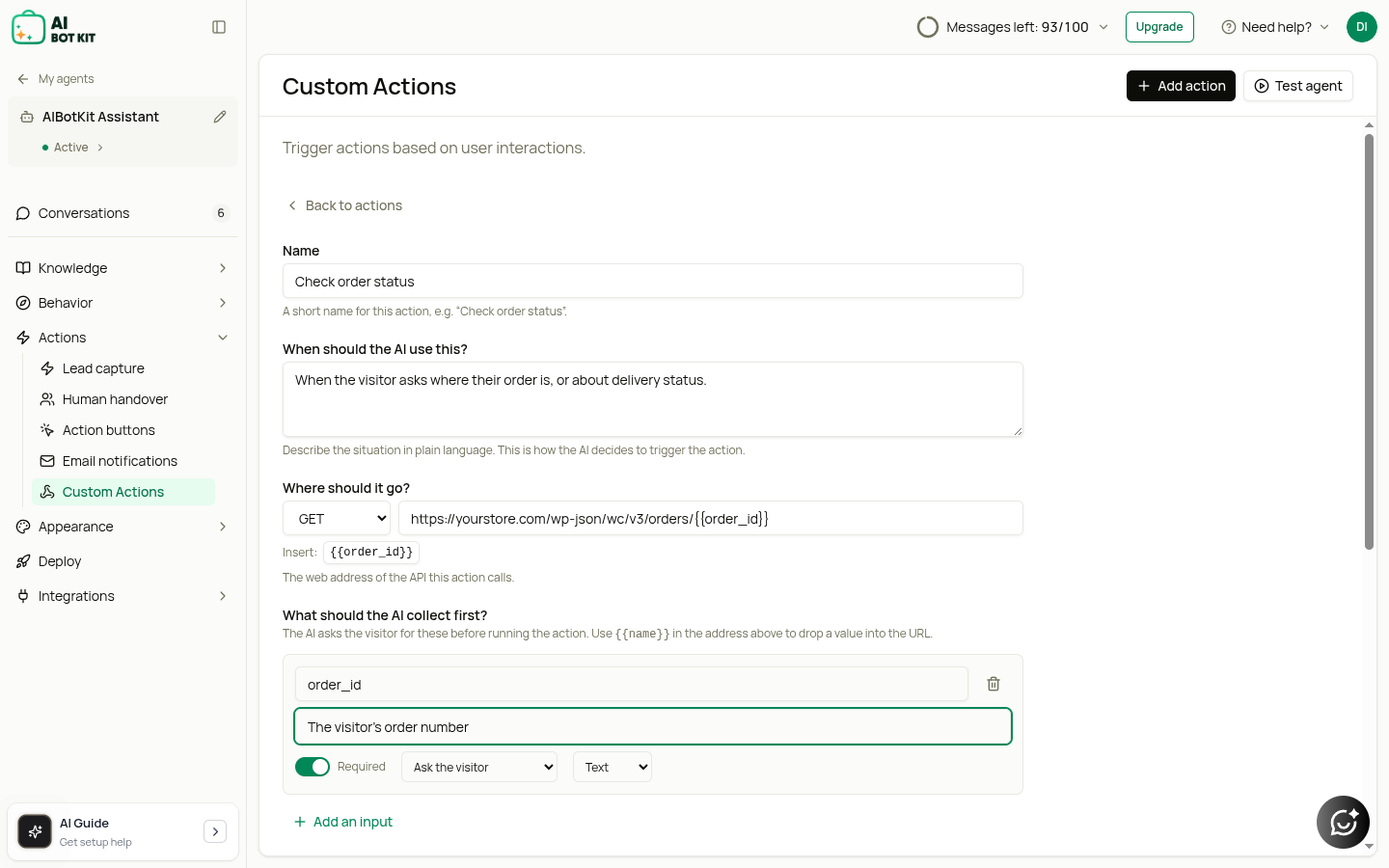Open the chat widget launcher icon
1389x868 pixels.
click(x=1343, y=822)
